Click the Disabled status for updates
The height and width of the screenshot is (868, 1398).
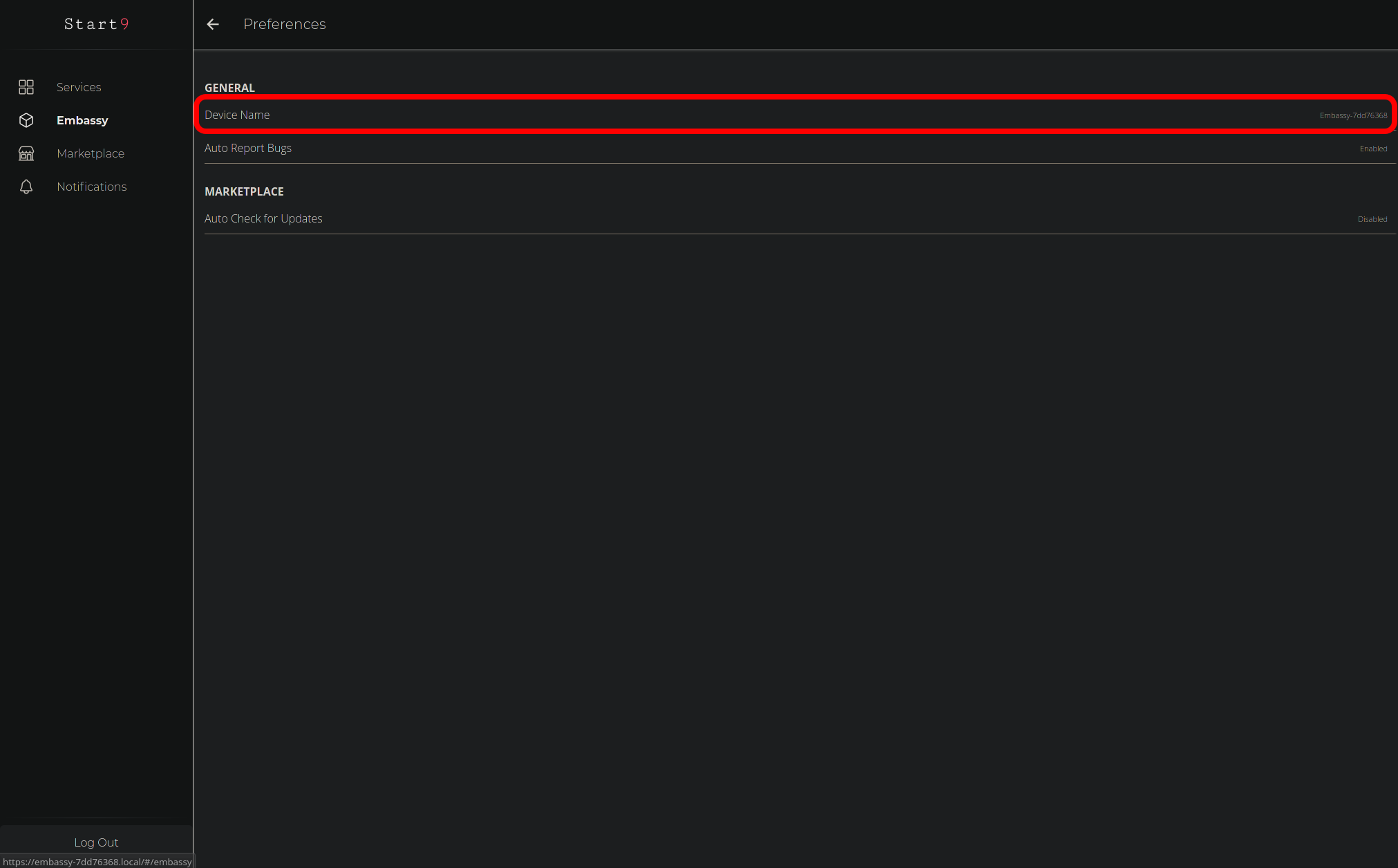pyautogui.click(x=1372, y=219)
